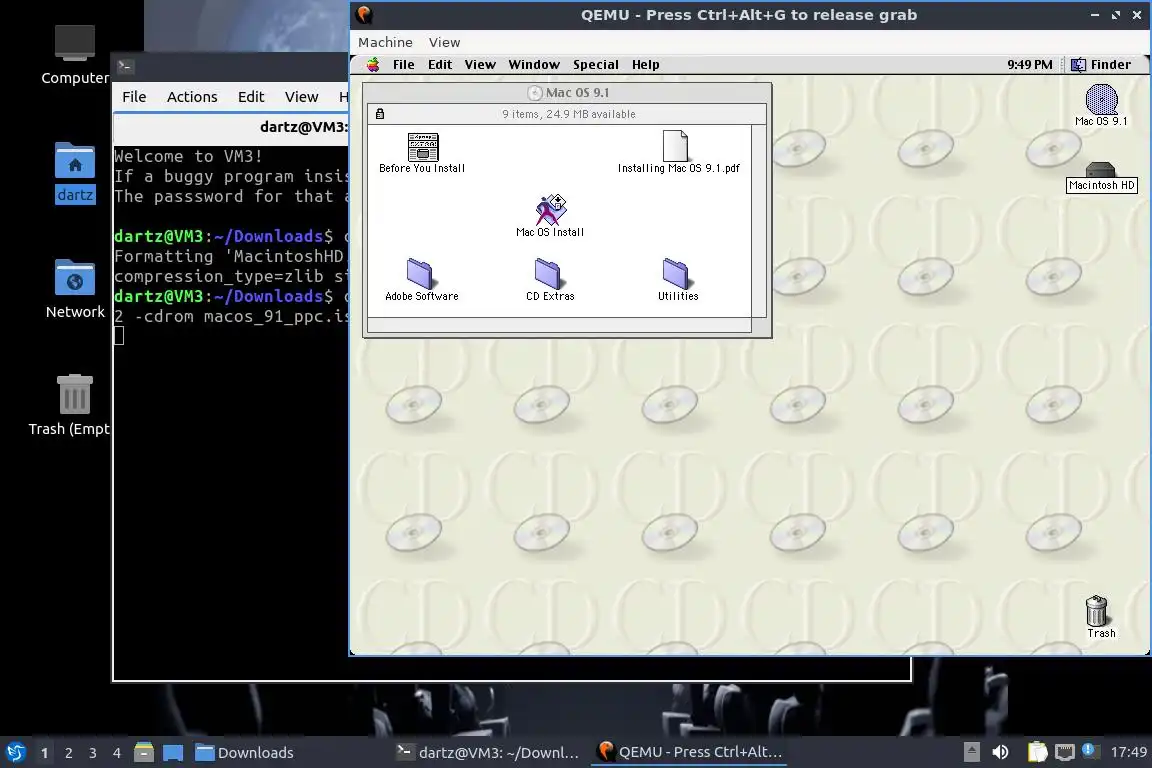This screenshot has width=1152, height=768.
Task: Click the network monitor tray icon
Action: [1065, 752]
